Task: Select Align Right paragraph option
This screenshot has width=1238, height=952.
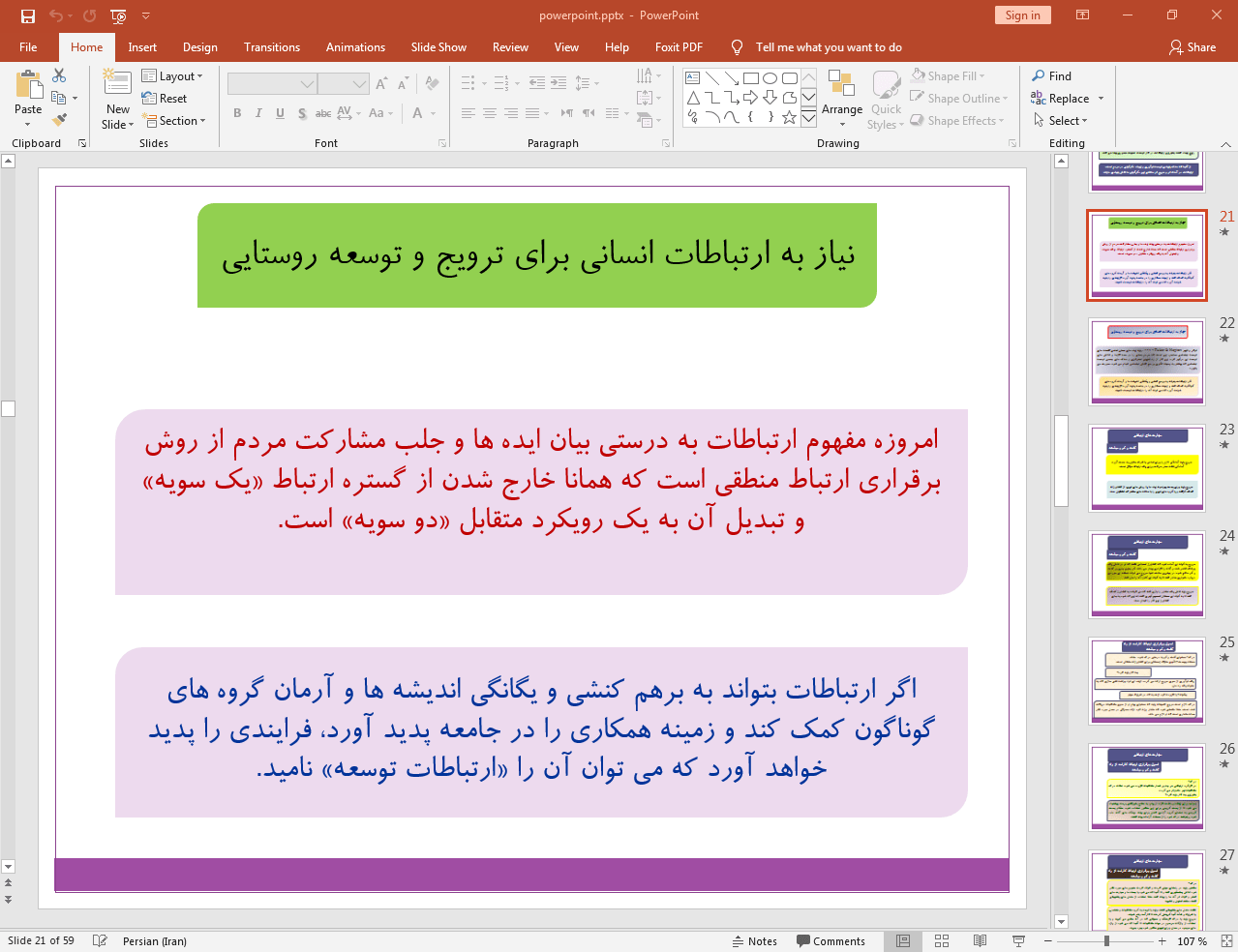Action: (511, 113)
